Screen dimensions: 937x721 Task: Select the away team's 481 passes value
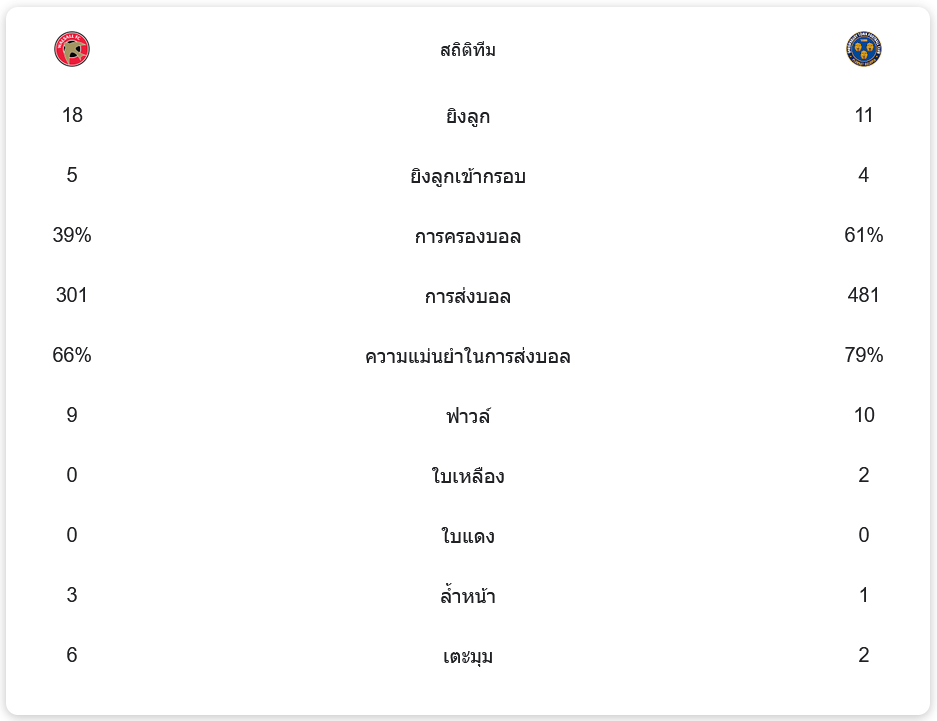tap(864, 295)
